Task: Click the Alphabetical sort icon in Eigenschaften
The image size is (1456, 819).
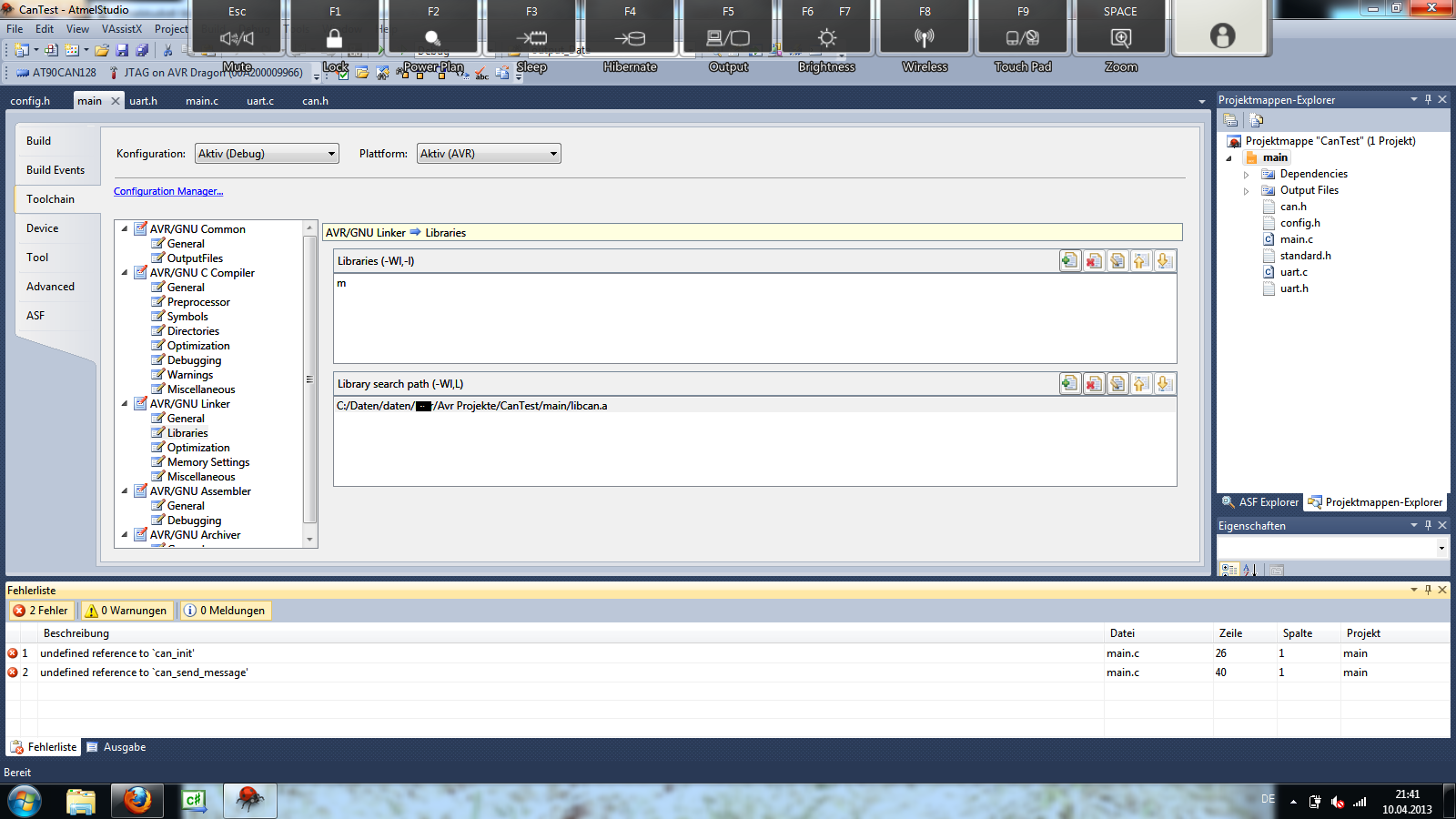Action: pyautogui.click(x=1250, y=570)
